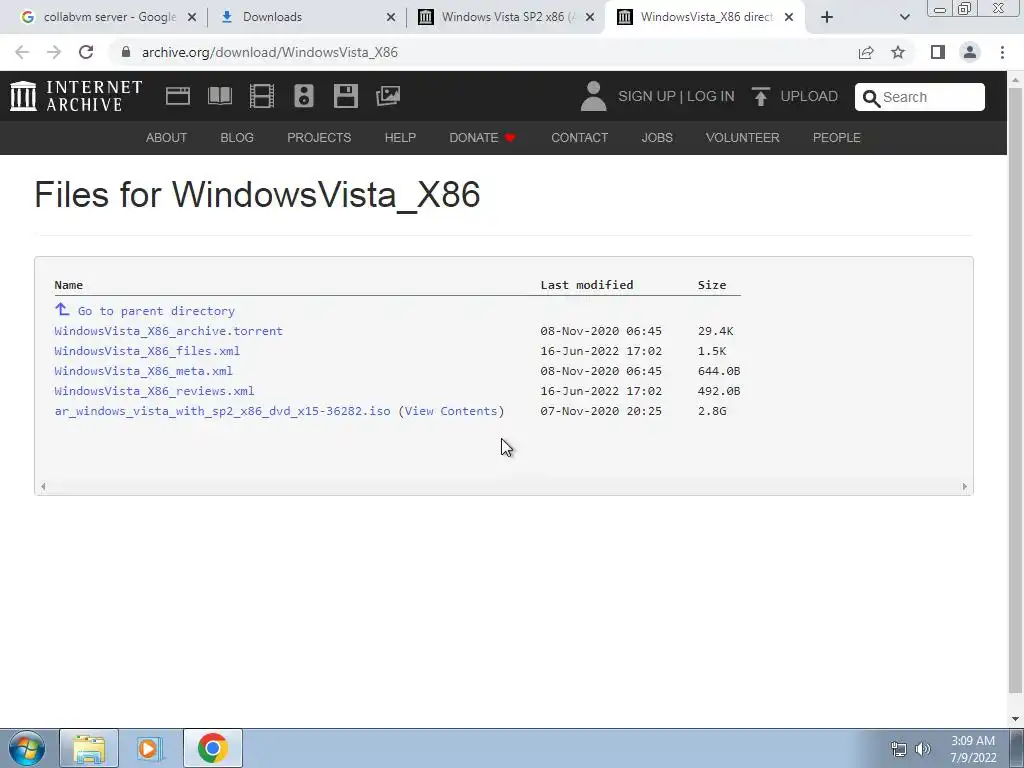The image size is (1024, 768).
Task: Open the Internet Archive texts book icon
Action: click(219, 96)
